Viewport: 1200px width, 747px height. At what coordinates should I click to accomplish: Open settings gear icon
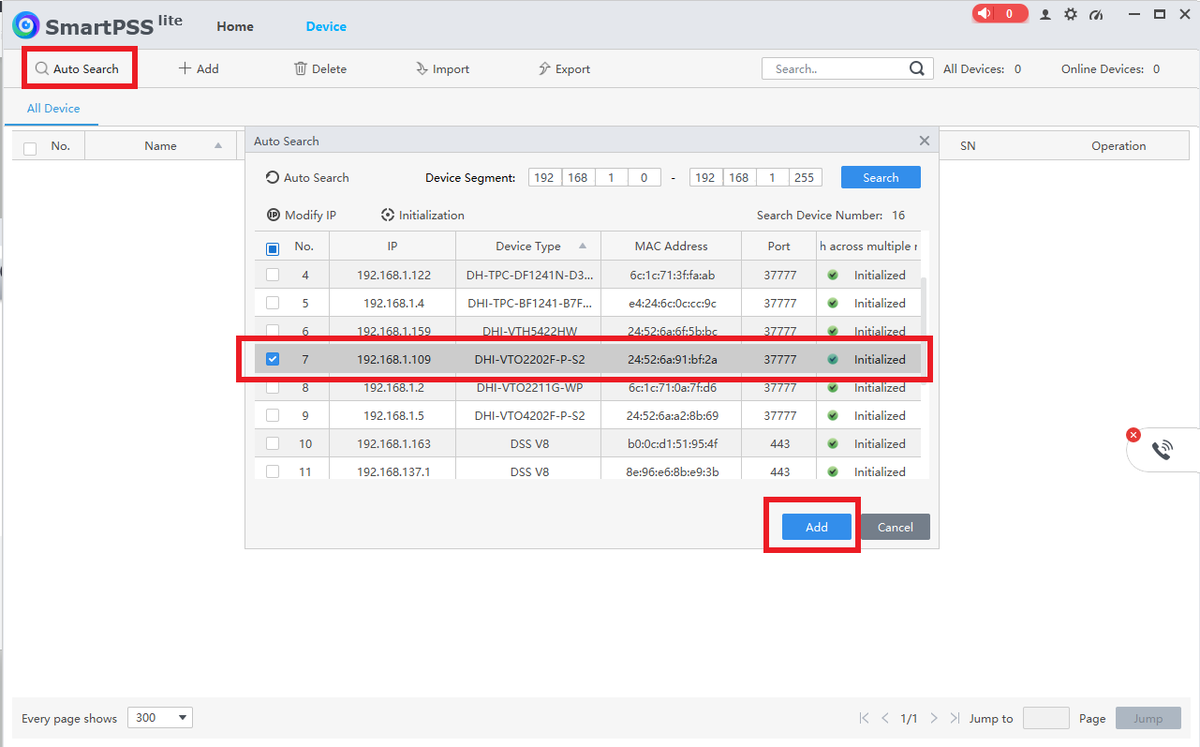(1071, 15)
